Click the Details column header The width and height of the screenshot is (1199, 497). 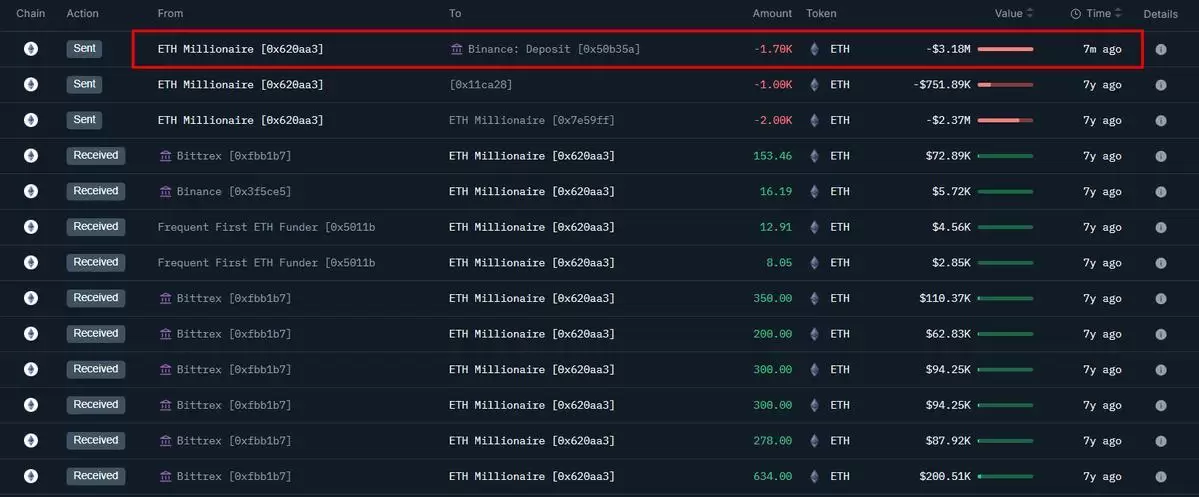tap(1161, 14)
